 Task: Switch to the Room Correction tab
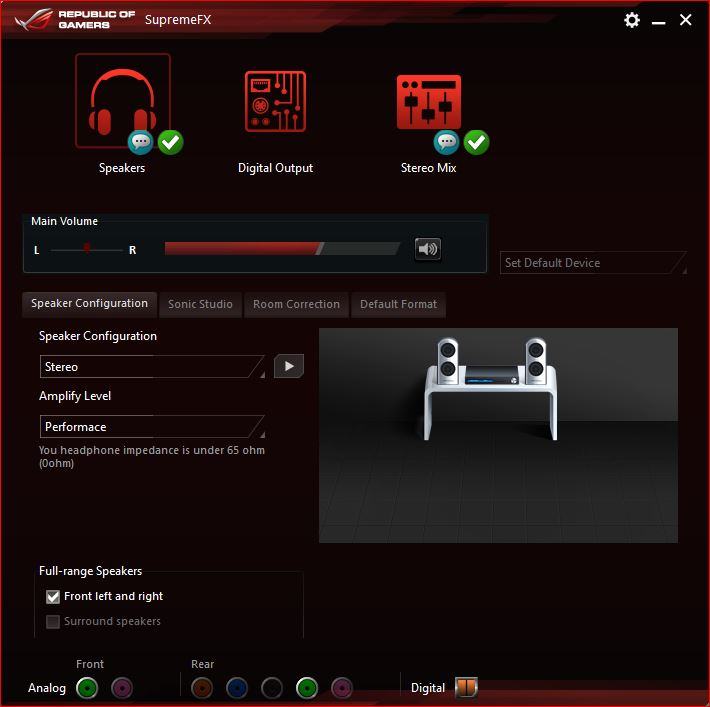297,304
